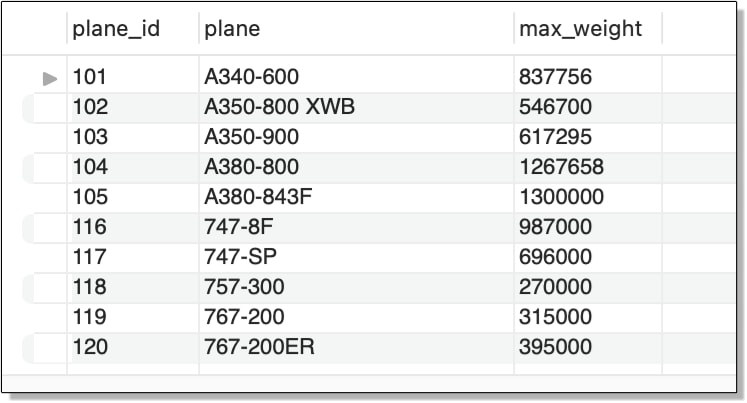This screenshot has height=403, width=747.
Task: Select the A380-843F cell
Action: click(356, 197)
